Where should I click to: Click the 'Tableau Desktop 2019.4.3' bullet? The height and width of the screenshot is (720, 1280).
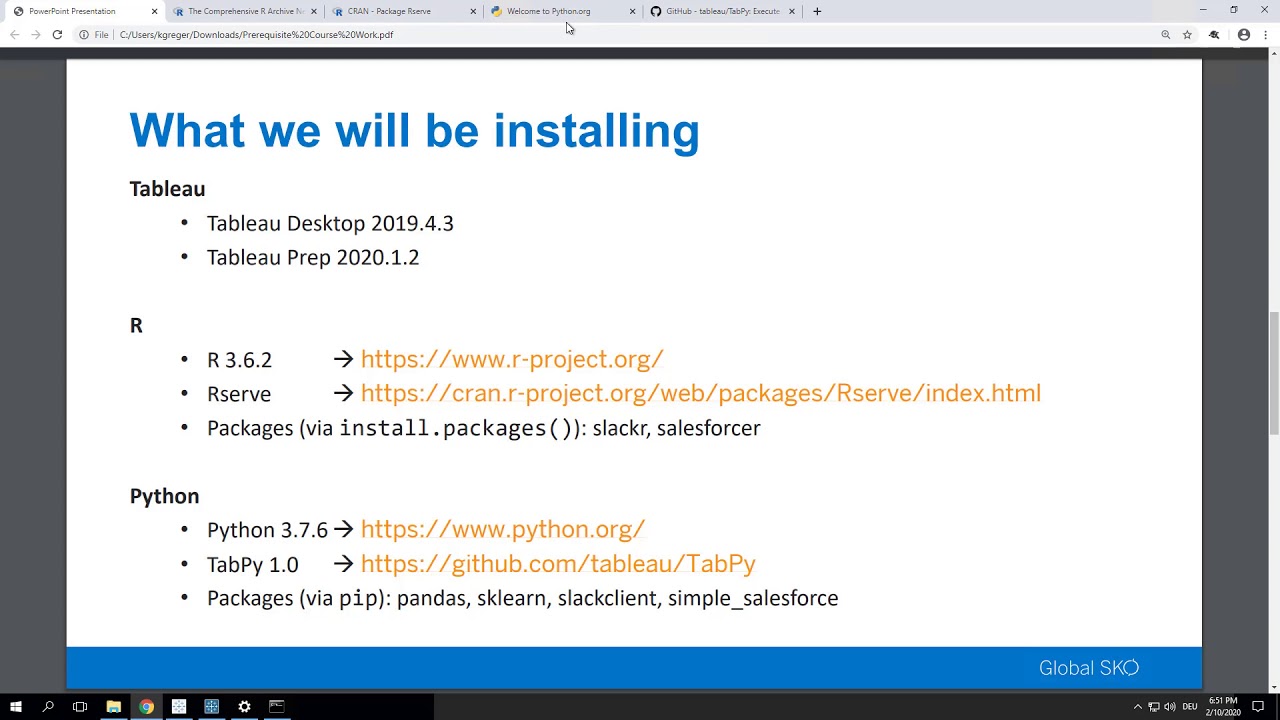point(330,223)
